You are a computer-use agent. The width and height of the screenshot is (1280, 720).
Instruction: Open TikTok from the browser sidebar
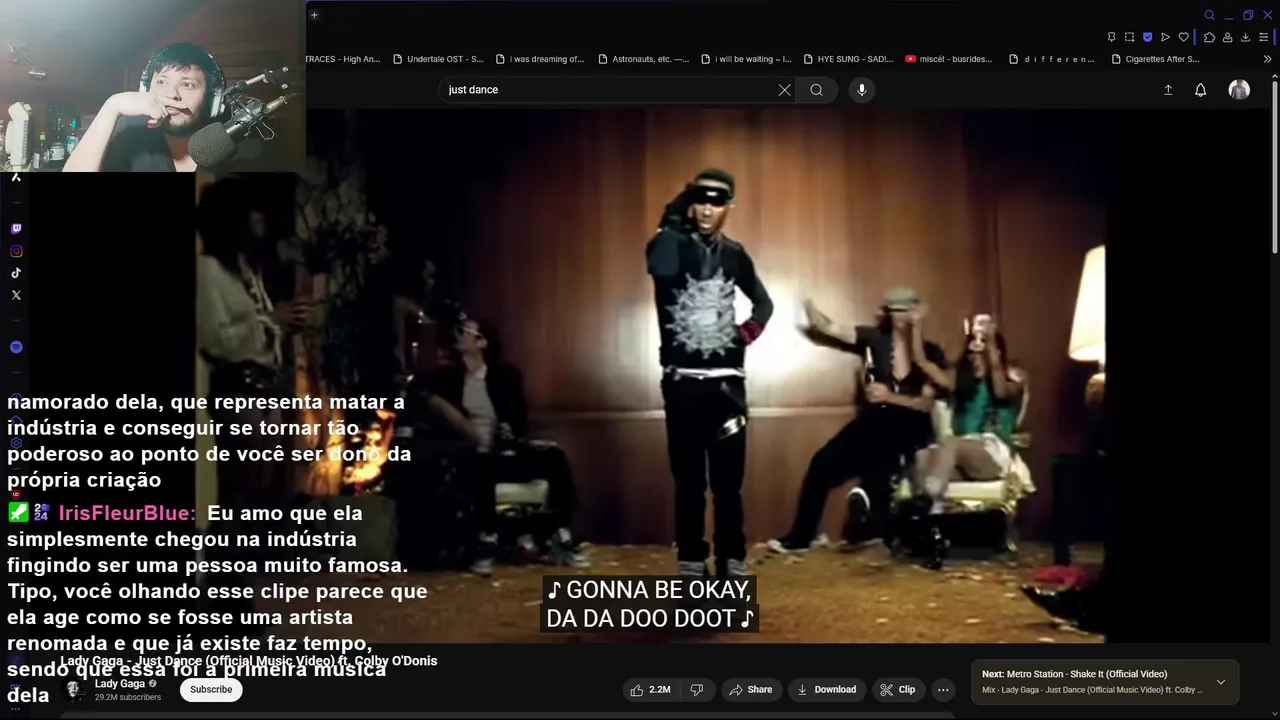coord(16,273)
